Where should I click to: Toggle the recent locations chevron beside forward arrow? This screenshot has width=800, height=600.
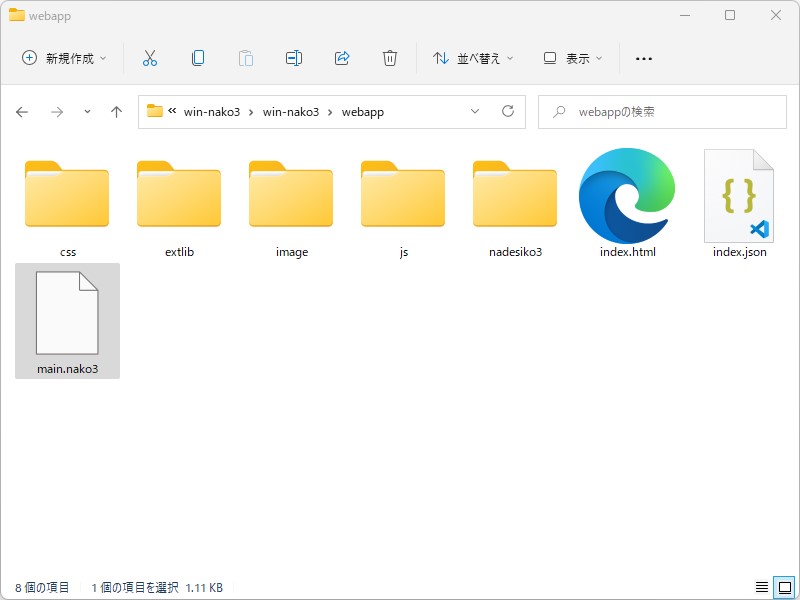pos(86,112)
